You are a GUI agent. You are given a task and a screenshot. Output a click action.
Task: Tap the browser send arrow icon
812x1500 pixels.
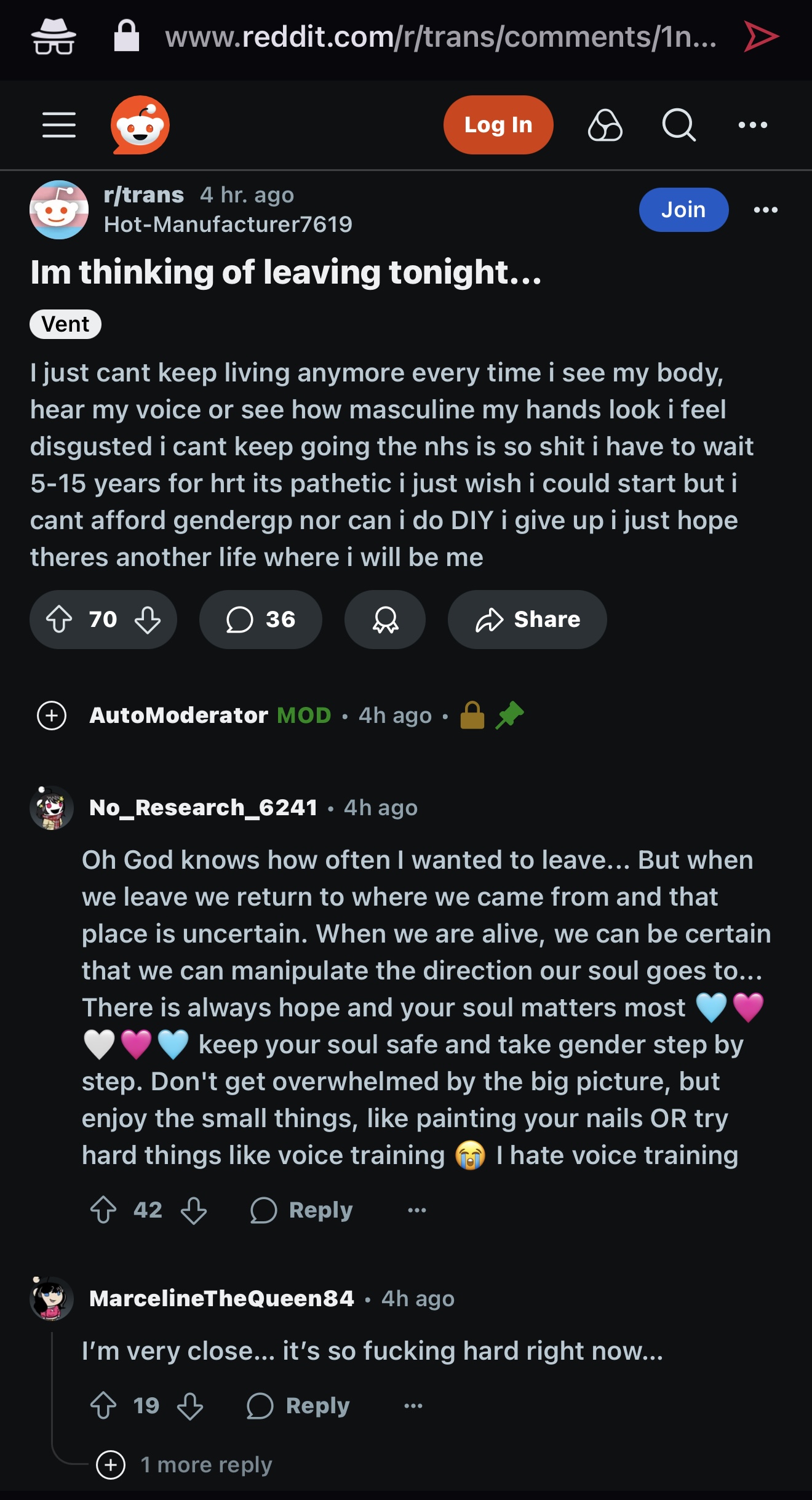click(761, 37)
